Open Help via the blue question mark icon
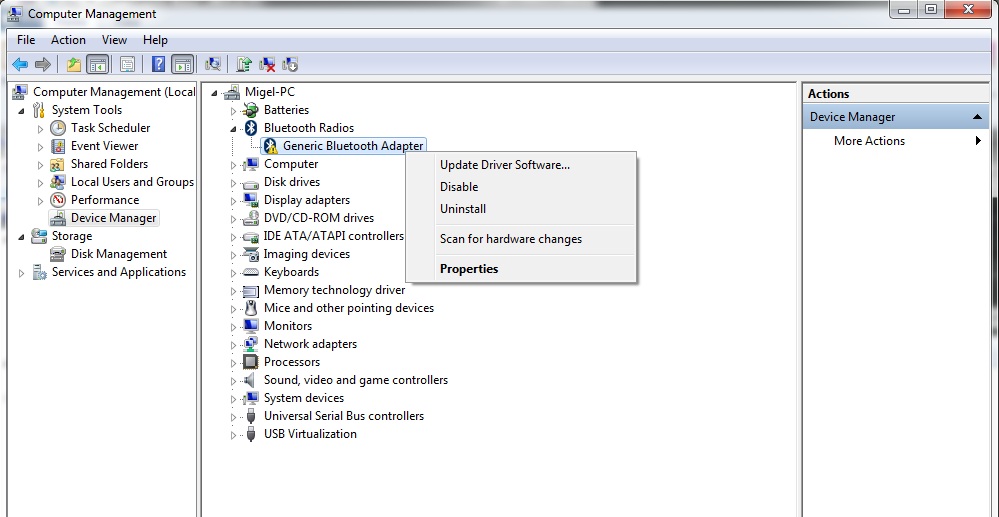 click(159, 64)
